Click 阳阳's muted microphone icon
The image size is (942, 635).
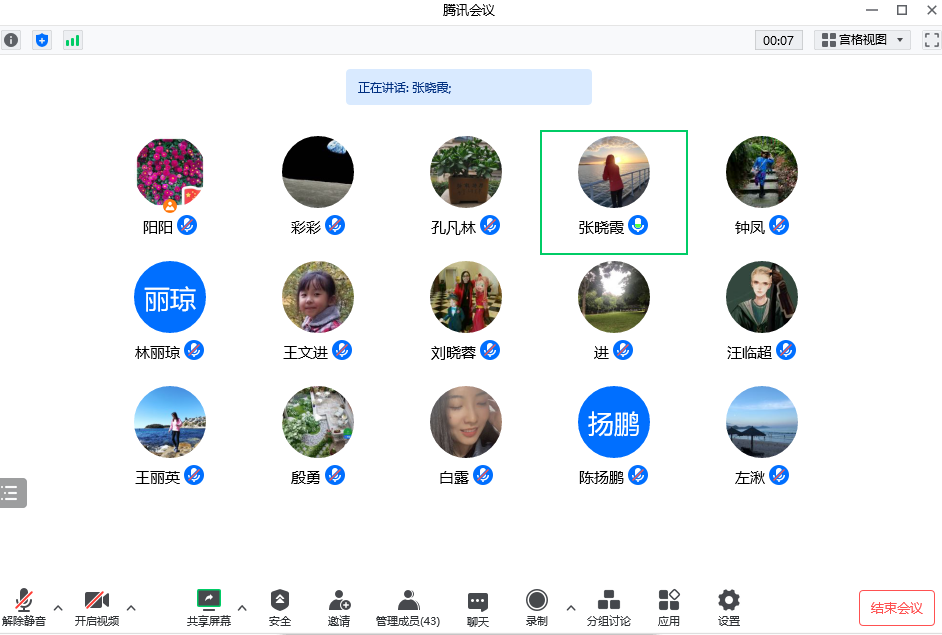coord(187,226)
